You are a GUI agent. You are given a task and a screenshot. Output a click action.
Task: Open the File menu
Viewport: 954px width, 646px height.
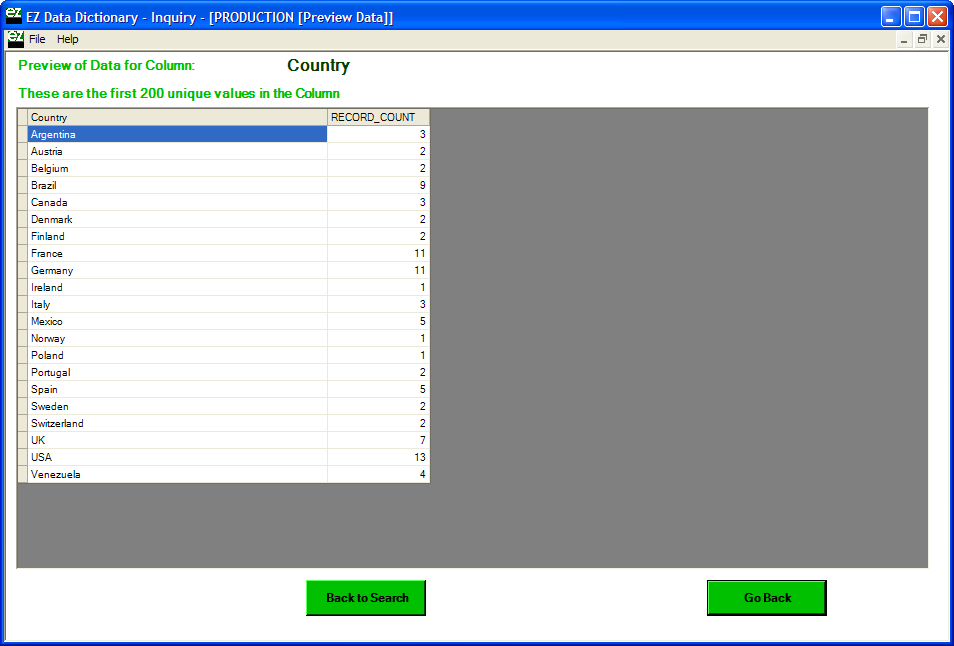37,40
